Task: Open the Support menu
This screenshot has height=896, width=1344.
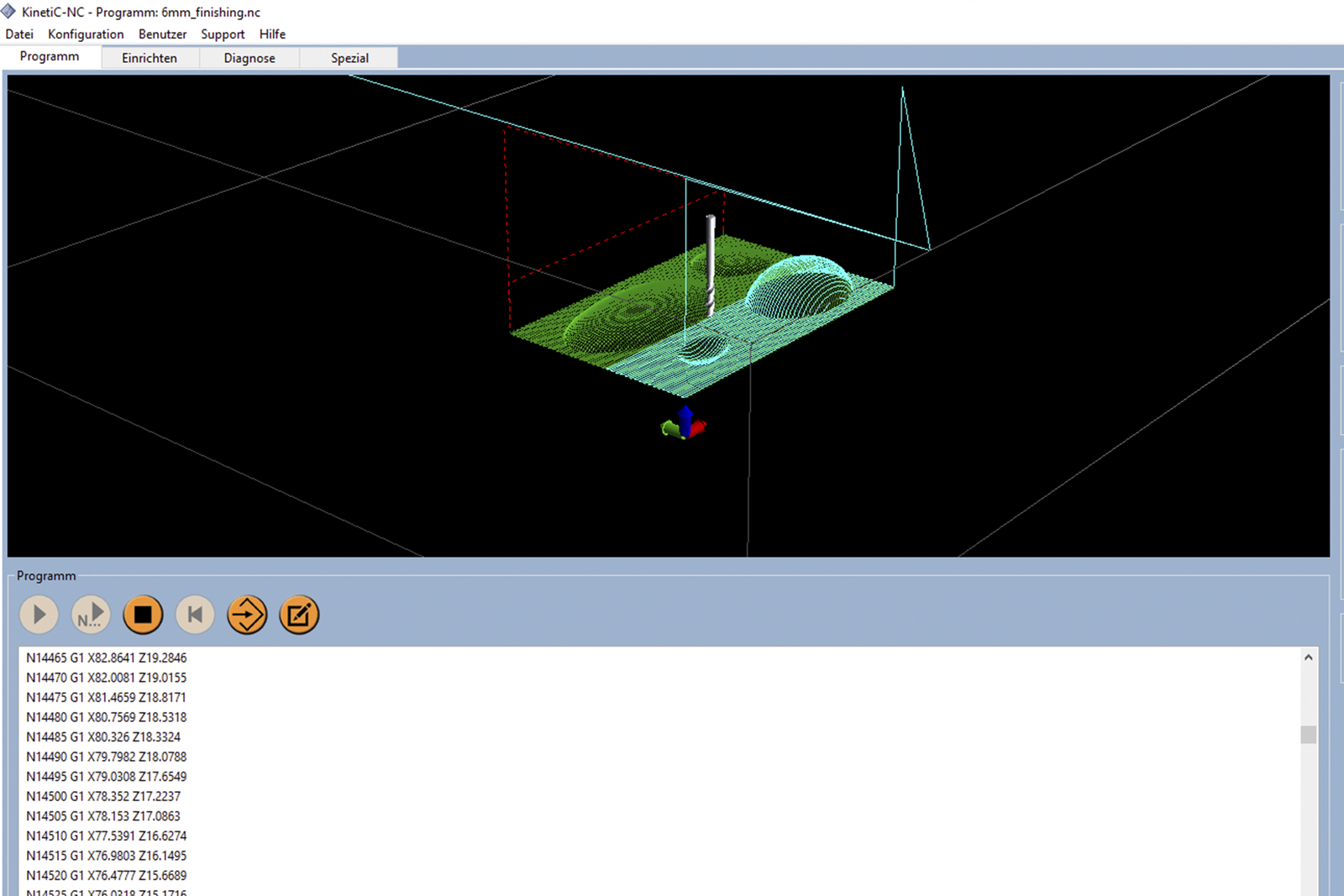Action: pos(223,34)
